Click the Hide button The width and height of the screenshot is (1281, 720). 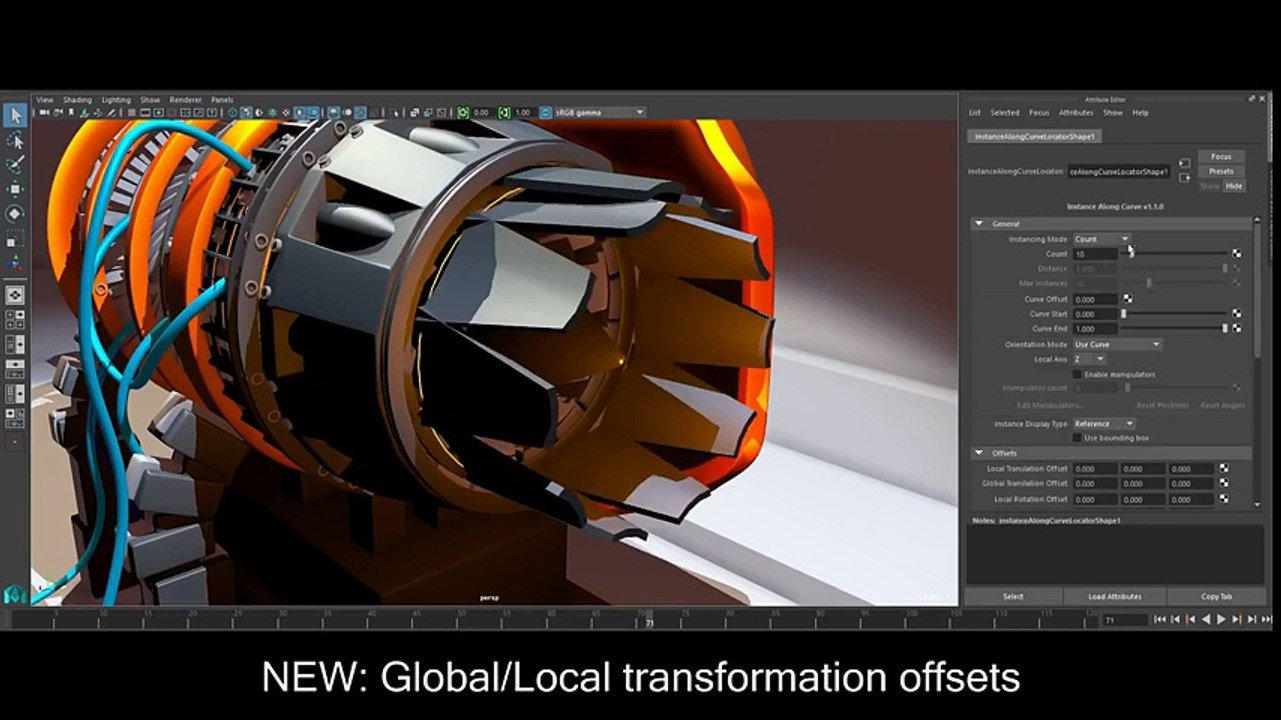coord(1234,186)
